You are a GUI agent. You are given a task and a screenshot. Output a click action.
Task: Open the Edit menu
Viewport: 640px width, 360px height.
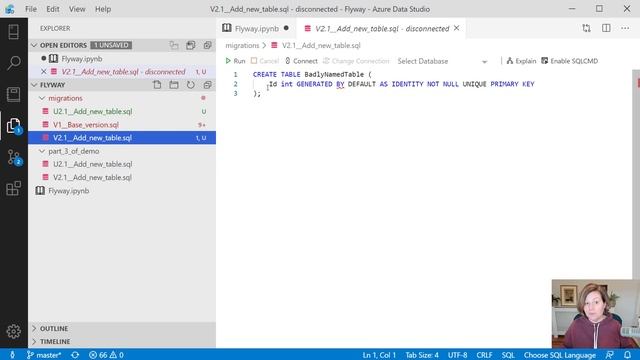pyautogui.click(x=53, y=9)
